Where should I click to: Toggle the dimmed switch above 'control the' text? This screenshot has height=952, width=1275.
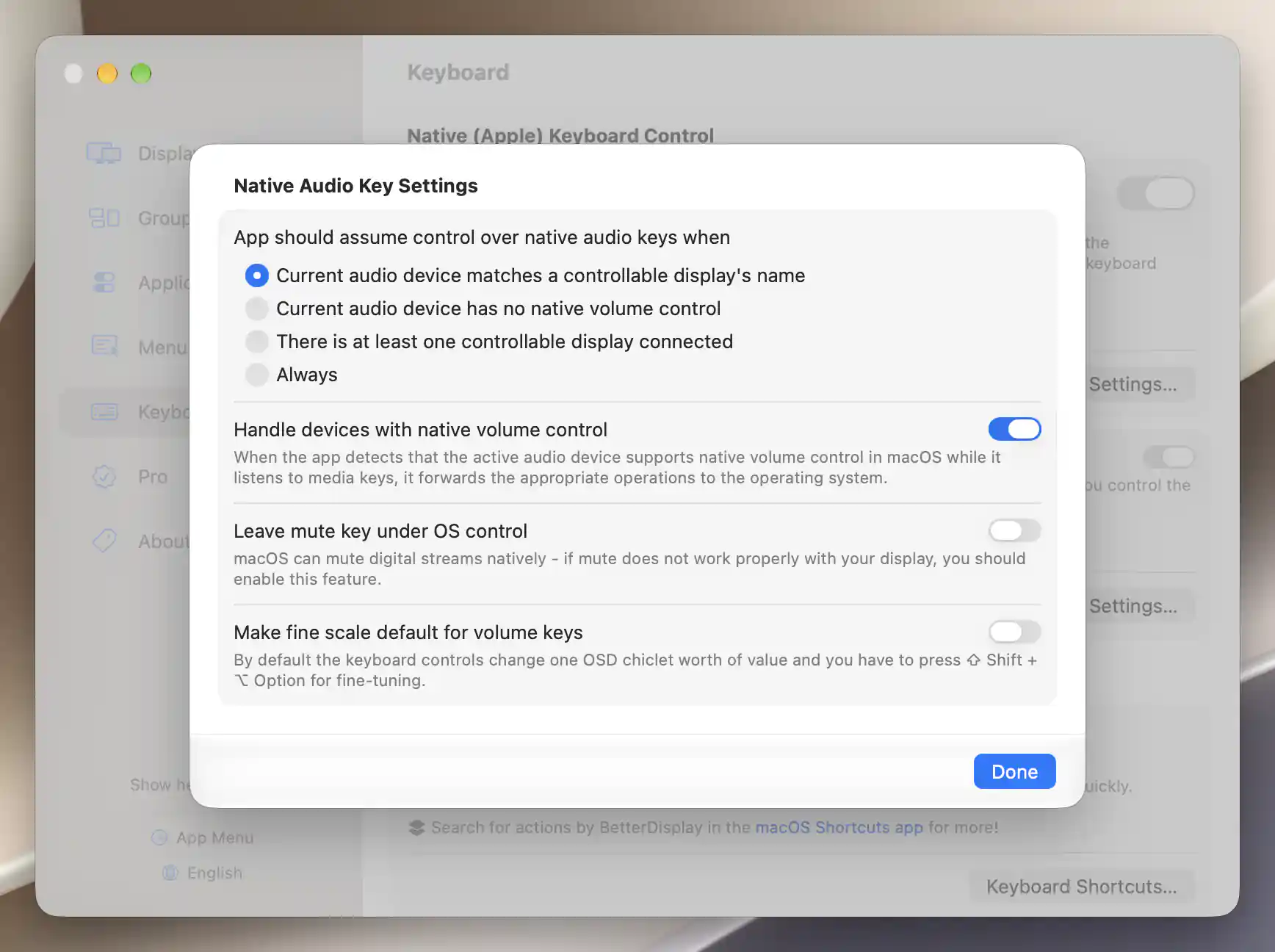tap(1169, 457)
